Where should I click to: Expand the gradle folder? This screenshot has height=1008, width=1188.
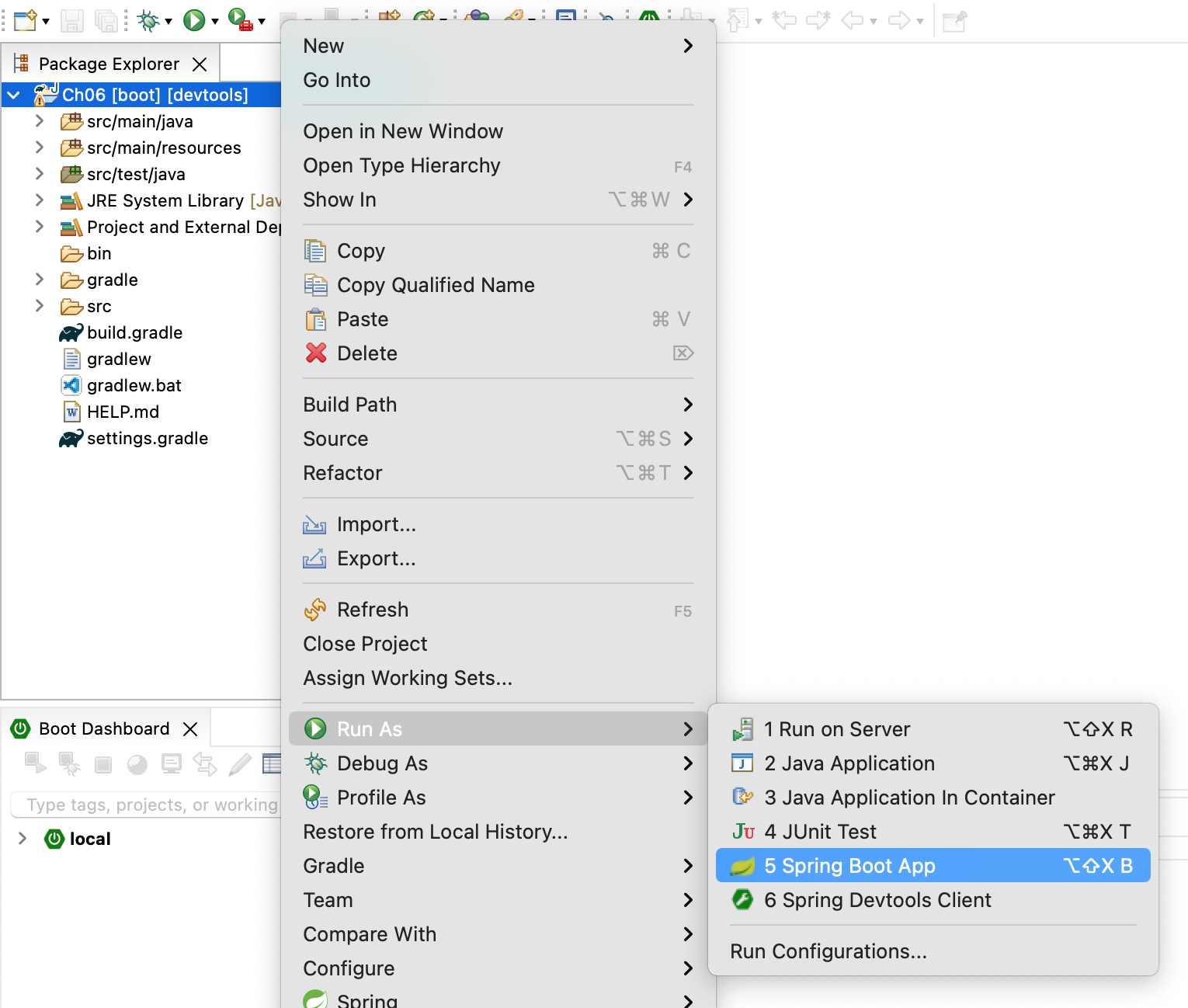pyautogui.click(x=40, y=280)
